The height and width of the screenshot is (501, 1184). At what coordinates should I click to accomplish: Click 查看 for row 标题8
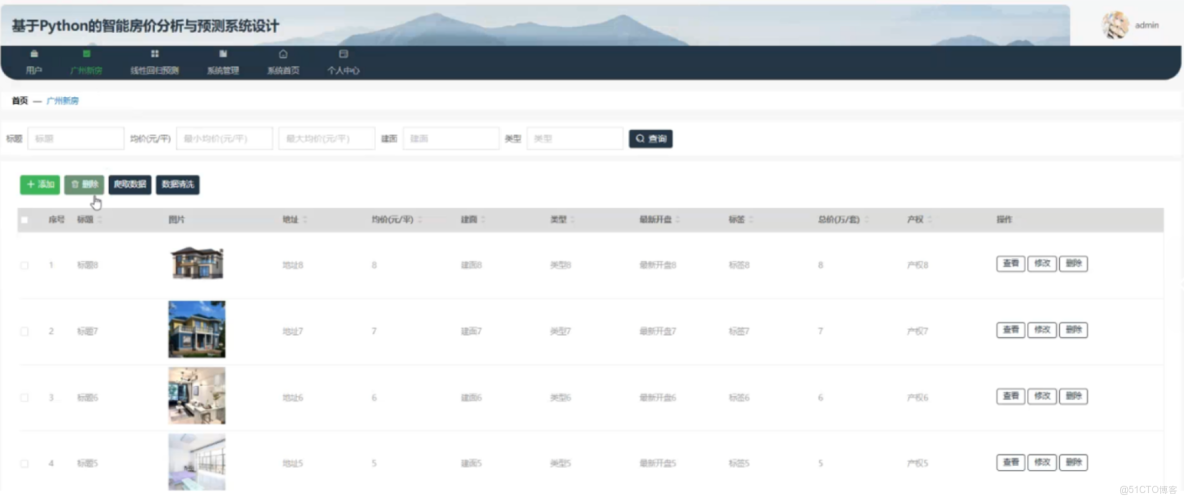click(x=1010, y=264)
